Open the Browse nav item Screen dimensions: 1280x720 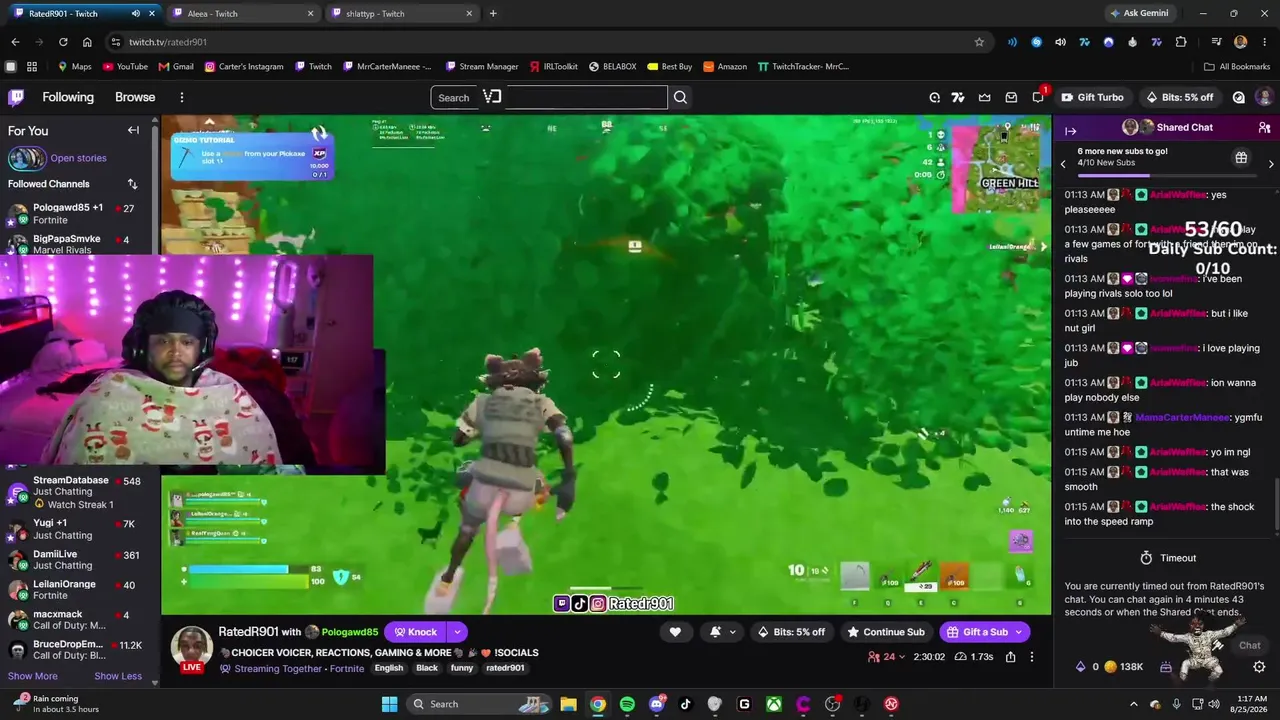pos(135,97)
